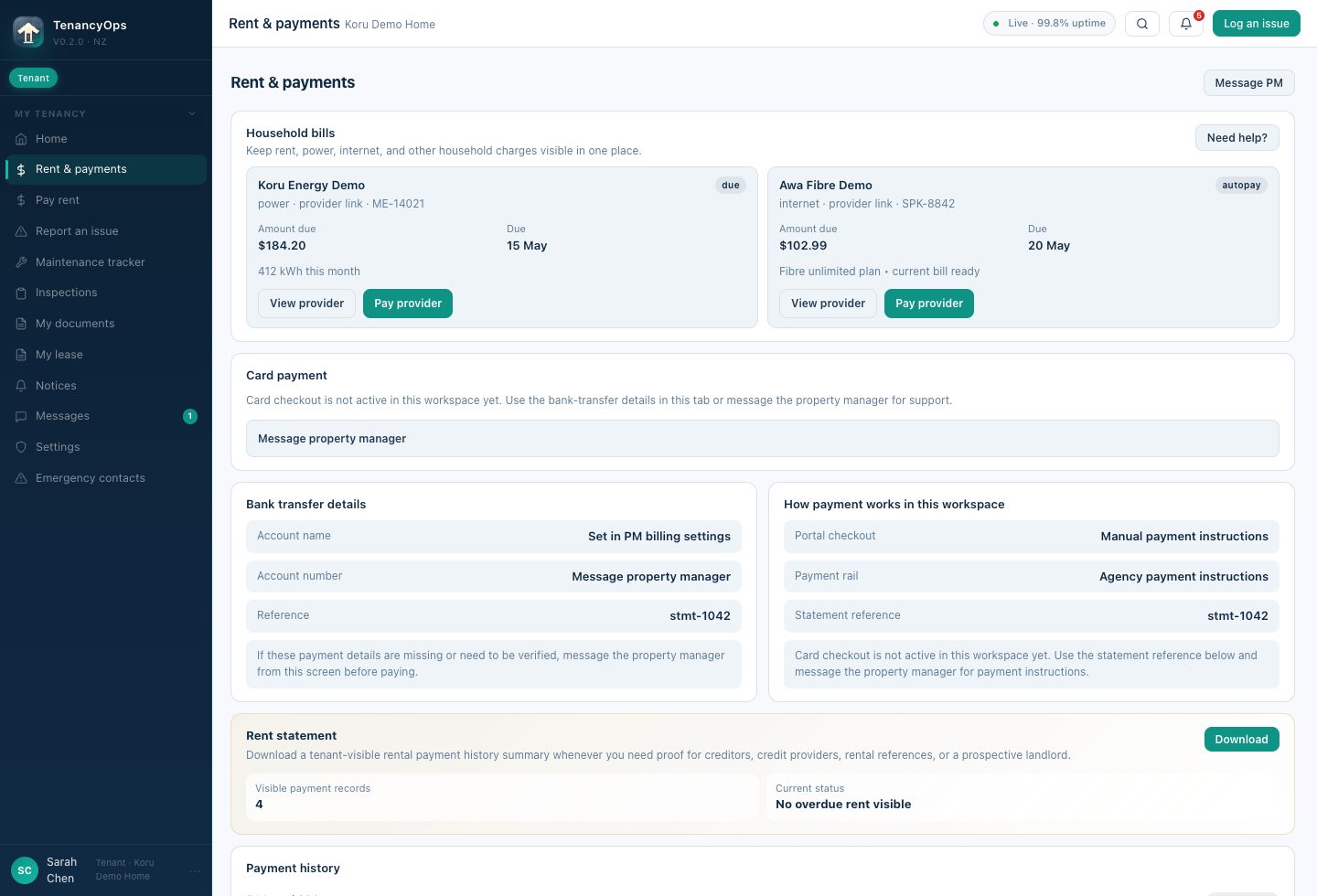The height and width of the screenshot is (896, 1317).
Task: Click the wrench icon beside Maintenance tracker
Action: point(21,262)
